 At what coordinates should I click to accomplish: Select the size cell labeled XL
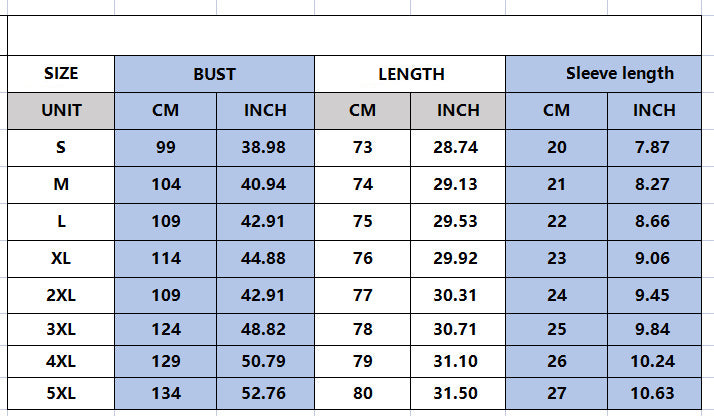click(x=61, y=259)
